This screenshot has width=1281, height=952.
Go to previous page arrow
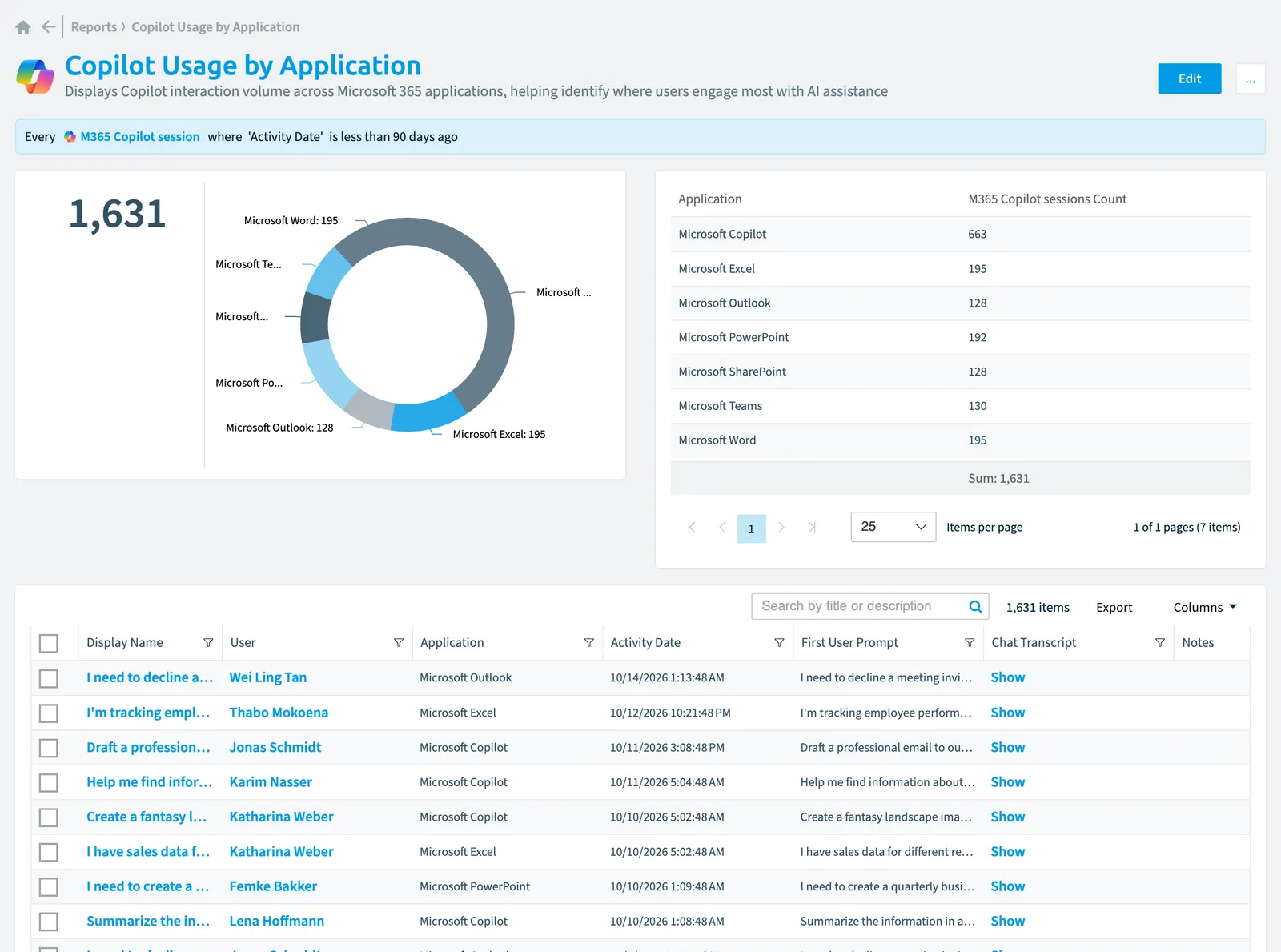pos(722,527)
